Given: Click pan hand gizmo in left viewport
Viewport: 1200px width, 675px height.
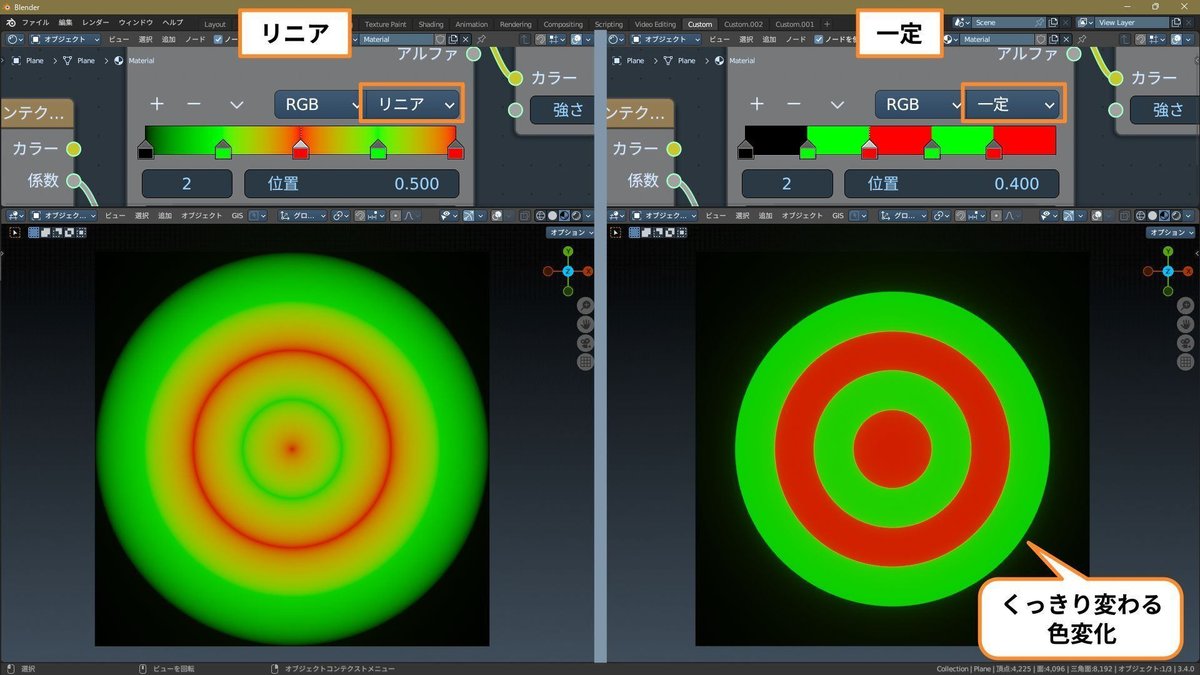Looking at the screenshot, I should coord(585,325).
